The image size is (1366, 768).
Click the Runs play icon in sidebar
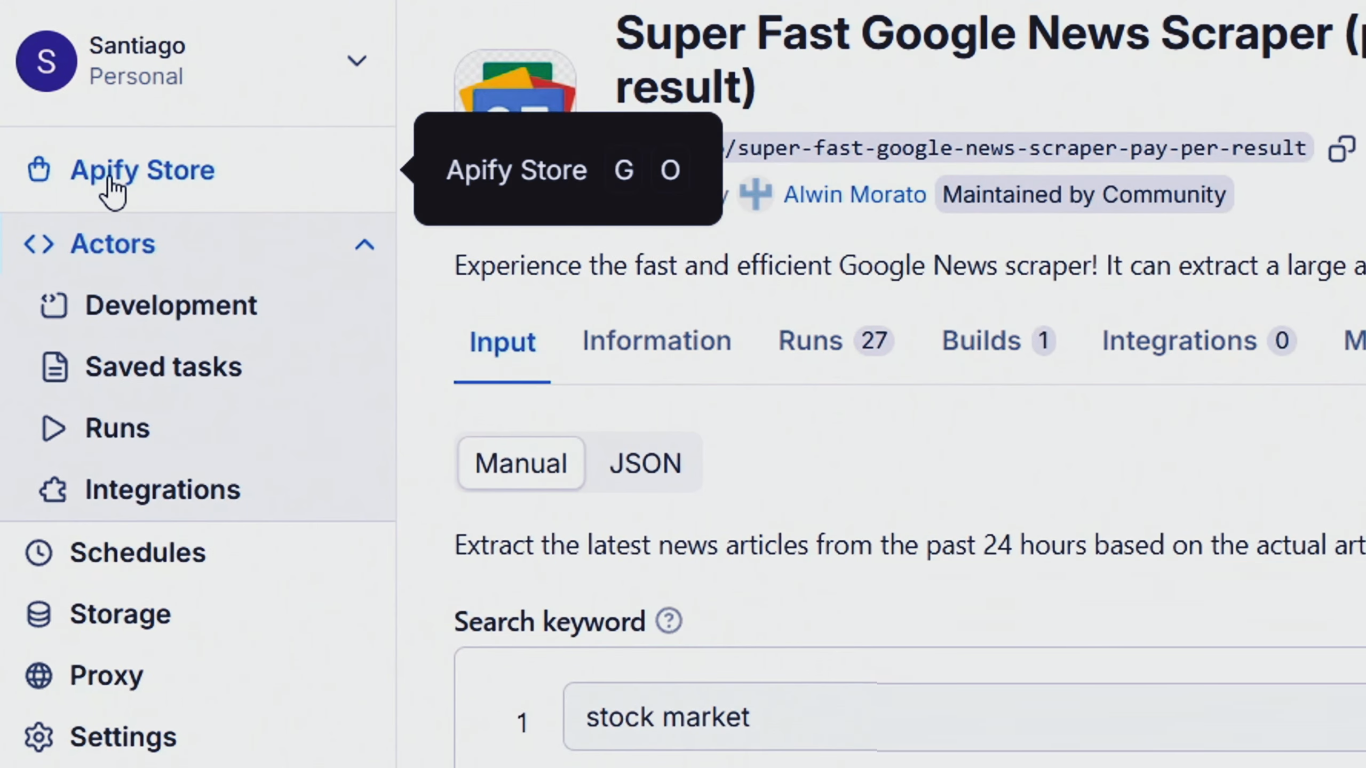(x=53, y=428)
